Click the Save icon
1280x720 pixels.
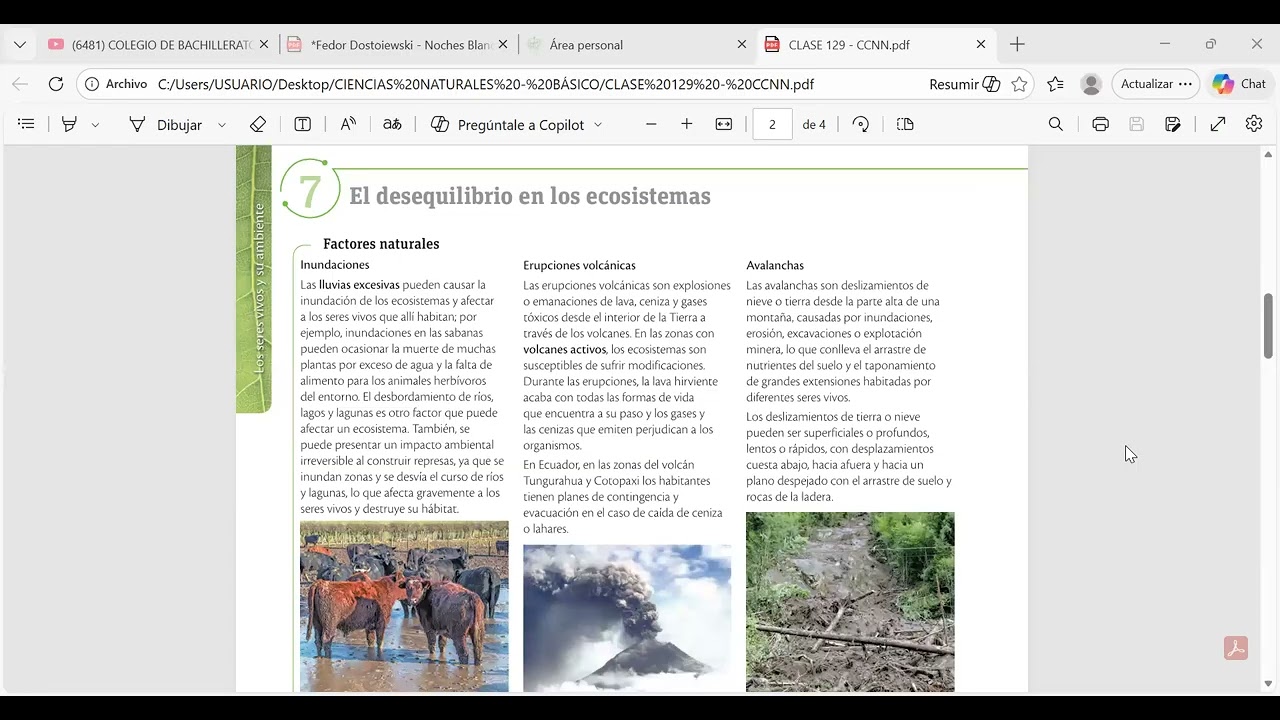(1137, 124)
